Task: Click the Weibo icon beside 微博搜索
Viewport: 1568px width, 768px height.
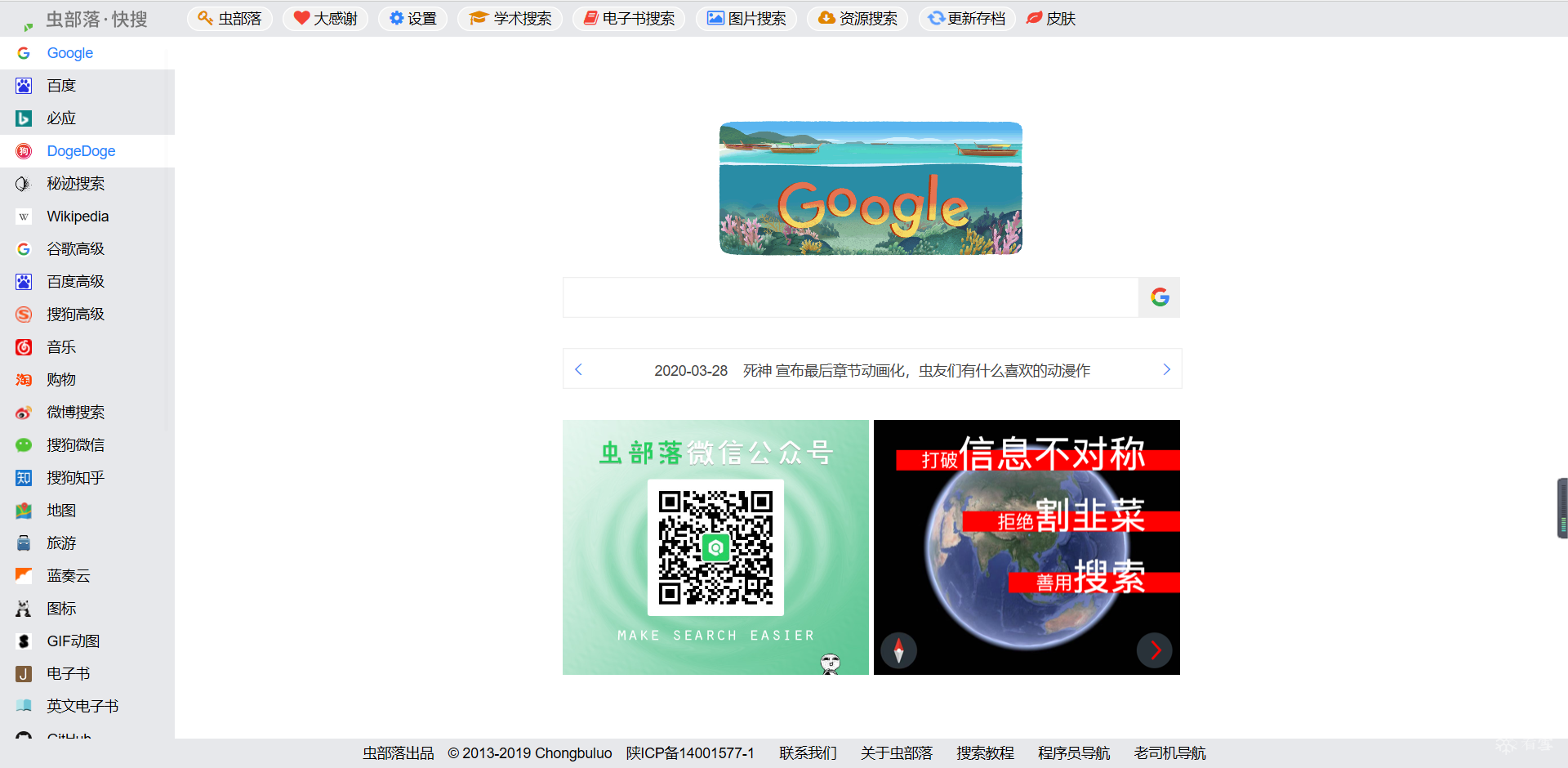Action: (x=24, y=413)
